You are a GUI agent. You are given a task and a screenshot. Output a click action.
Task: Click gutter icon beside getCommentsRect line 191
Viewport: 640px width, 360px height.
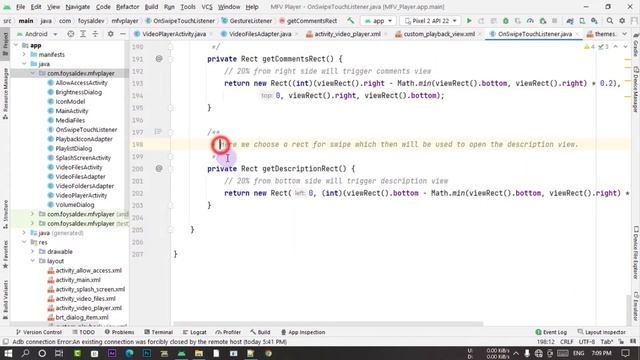tap(159, 59)
